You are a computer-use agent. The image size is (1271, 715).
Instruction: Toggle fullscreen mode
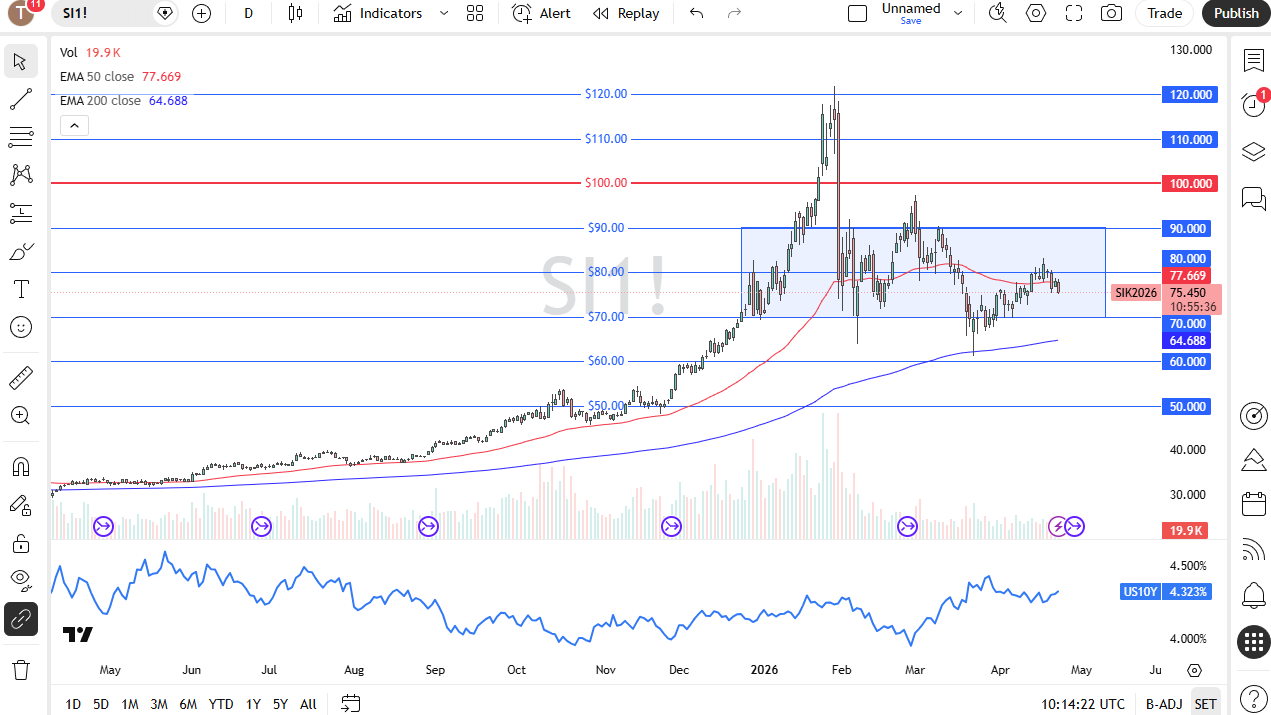(x=1074, y=13)
